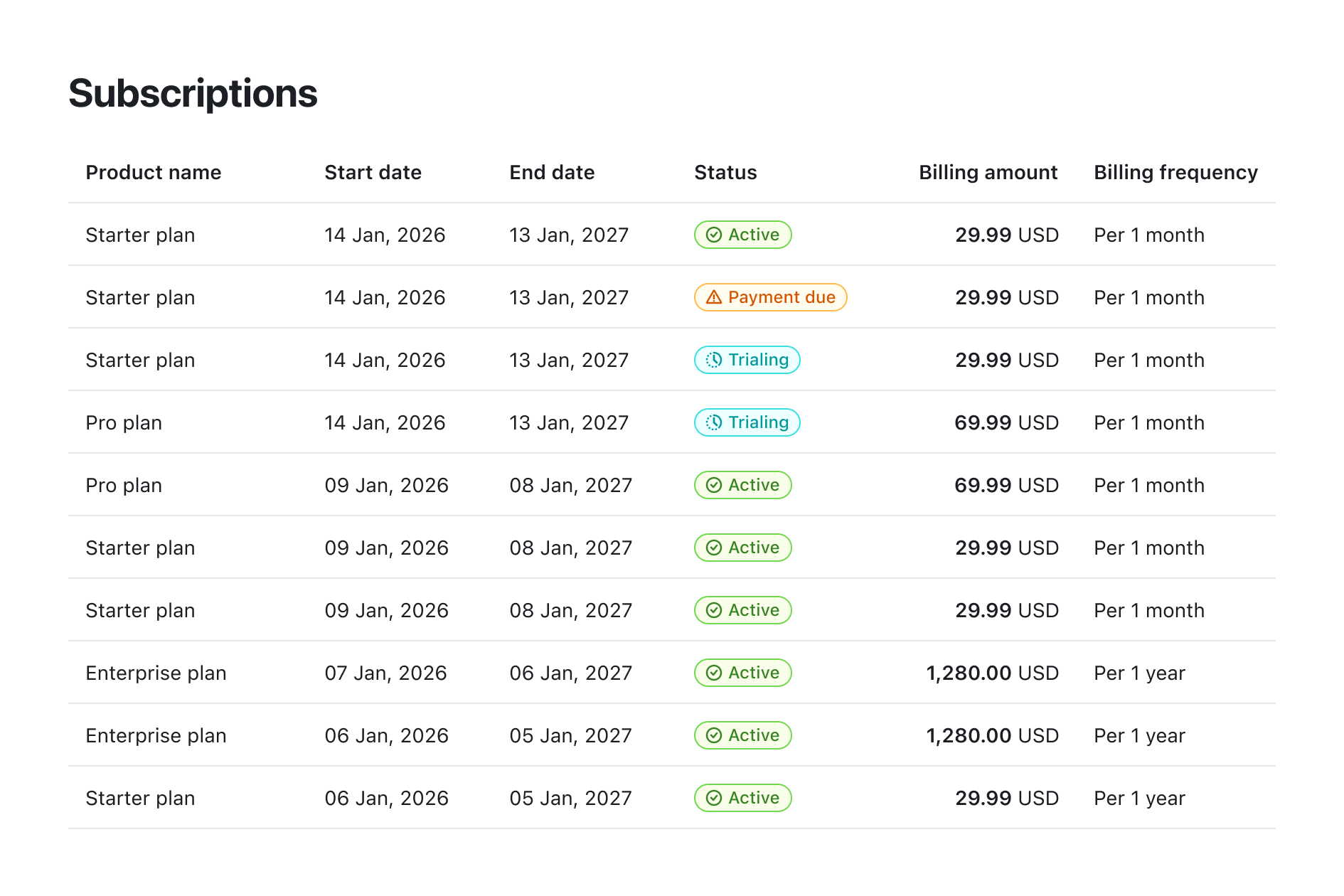
Task: Click the Trialing badge on the Pro plan row
Action: coord(747,422)
